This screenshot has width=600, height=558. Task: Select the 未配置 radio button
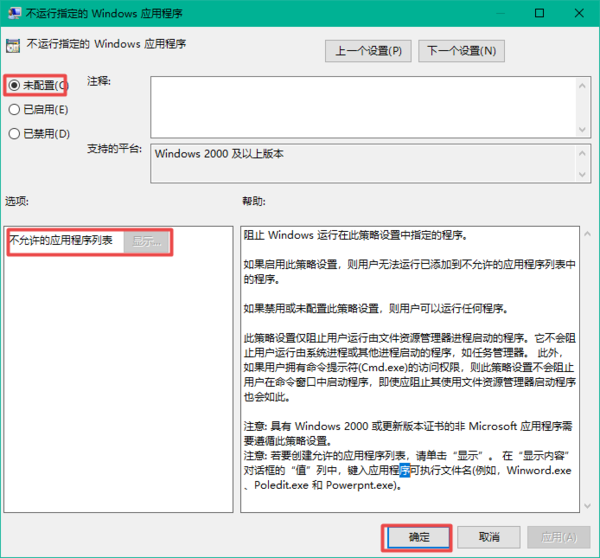(x=15, y=85)
